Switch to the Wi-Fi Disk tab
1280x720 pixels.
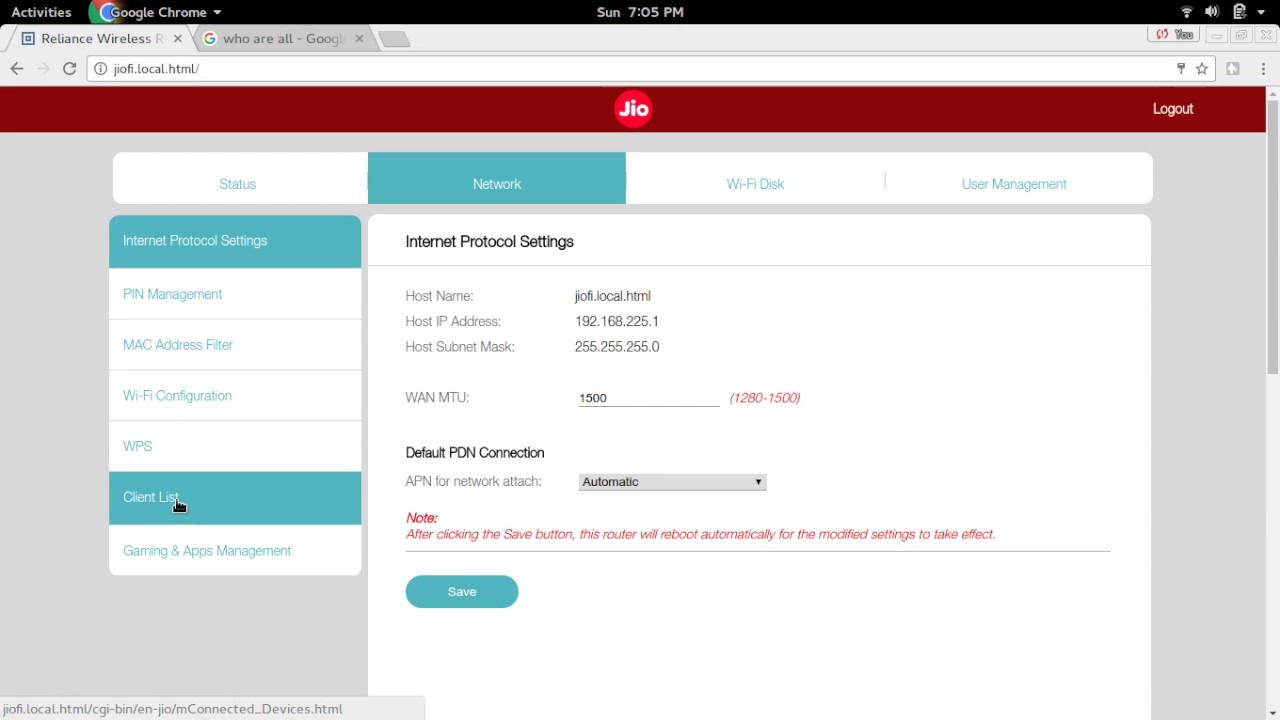755,184
